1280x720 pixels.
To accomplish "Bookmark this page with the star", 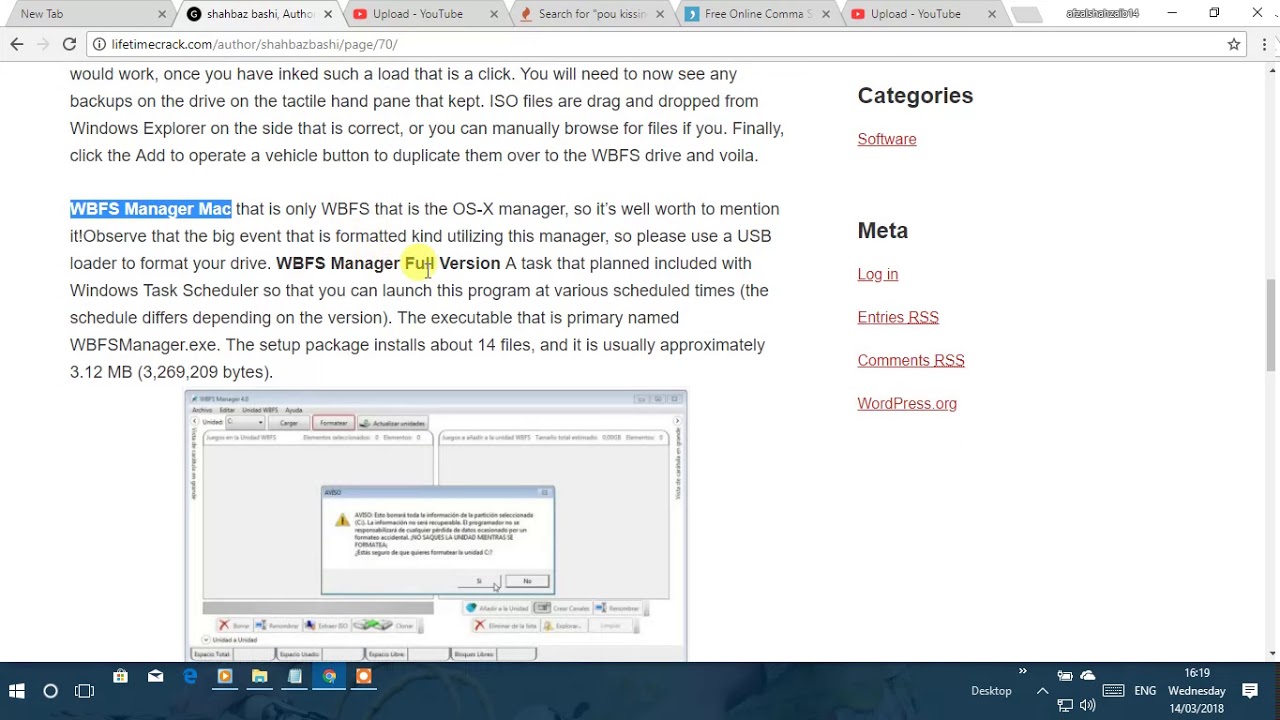I will click(1234, 44).
